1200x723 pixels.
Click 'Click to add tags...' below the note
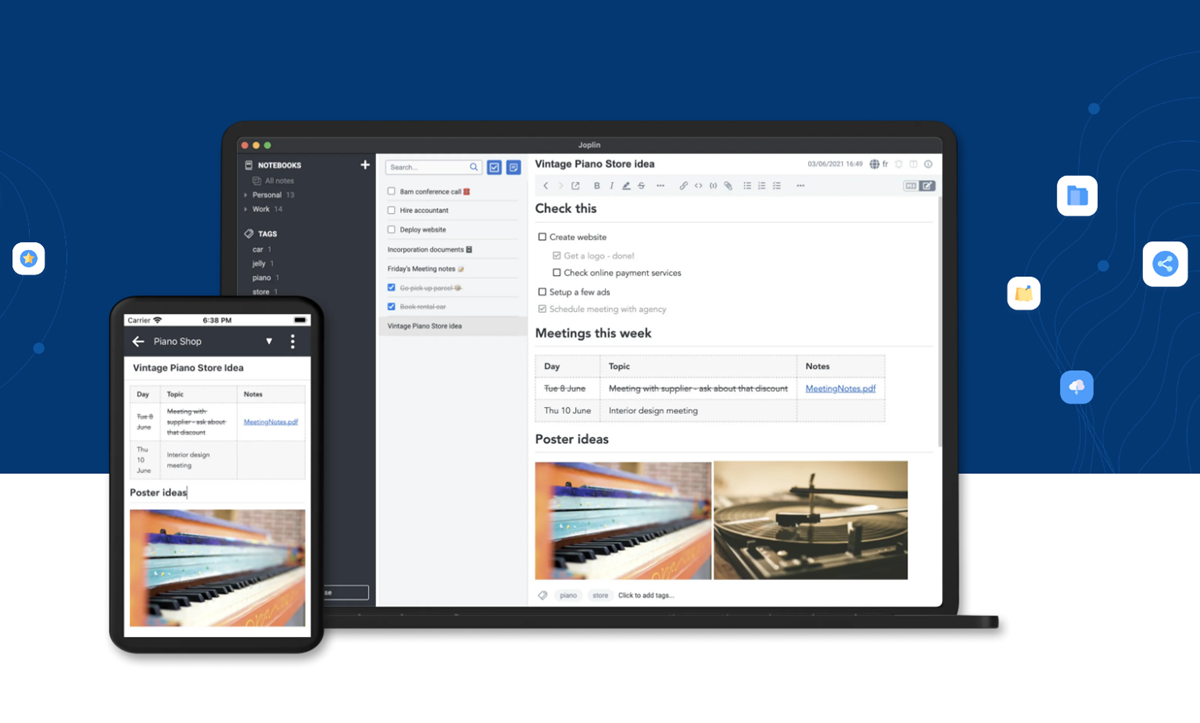(646, 596)
